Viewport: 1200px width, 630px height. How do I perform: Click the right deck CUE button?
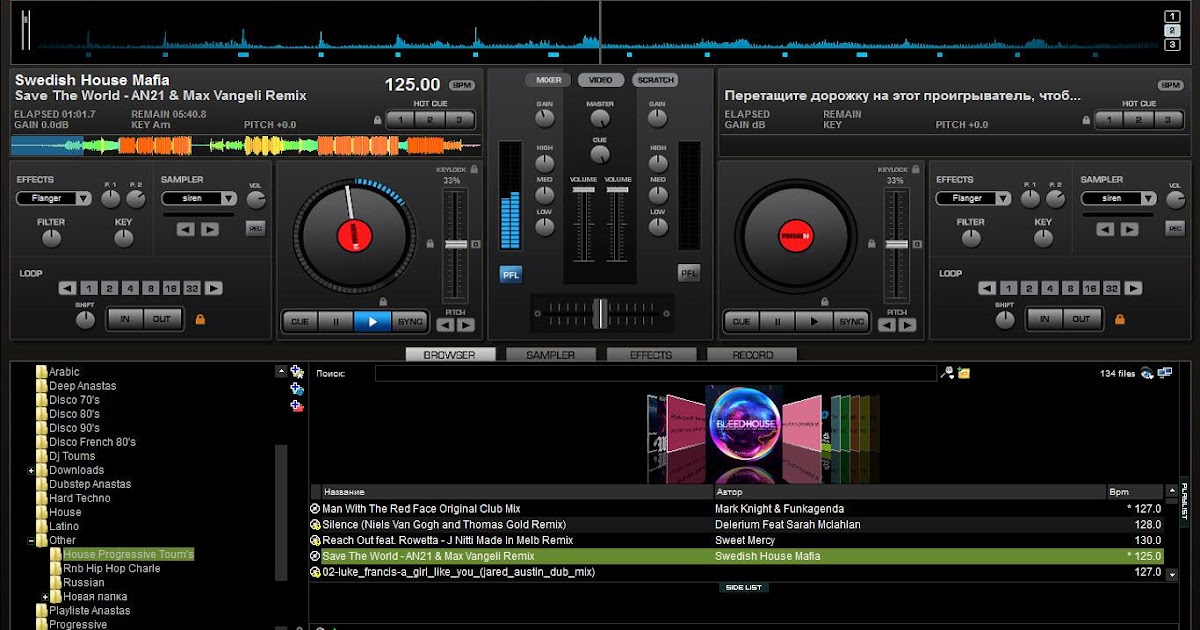741,321
